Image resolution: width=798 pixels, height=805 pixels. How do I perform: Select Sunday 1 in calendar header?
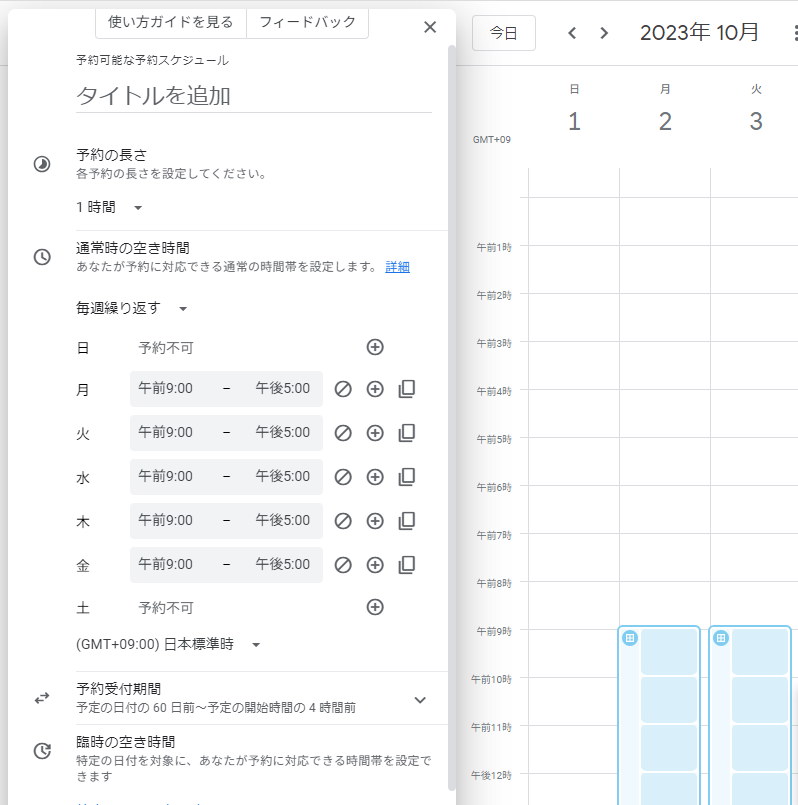(x=574, y=122)
